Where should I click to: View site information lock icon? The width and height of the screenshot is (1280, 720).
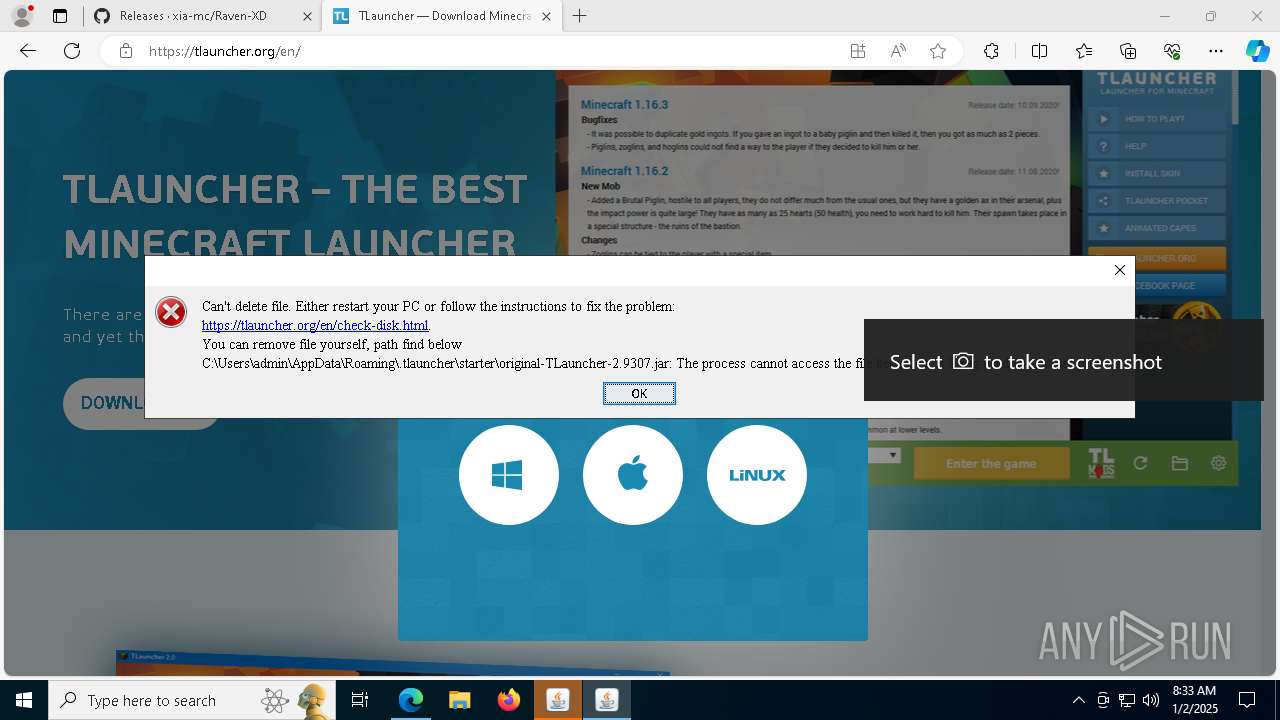click(126, 51)
